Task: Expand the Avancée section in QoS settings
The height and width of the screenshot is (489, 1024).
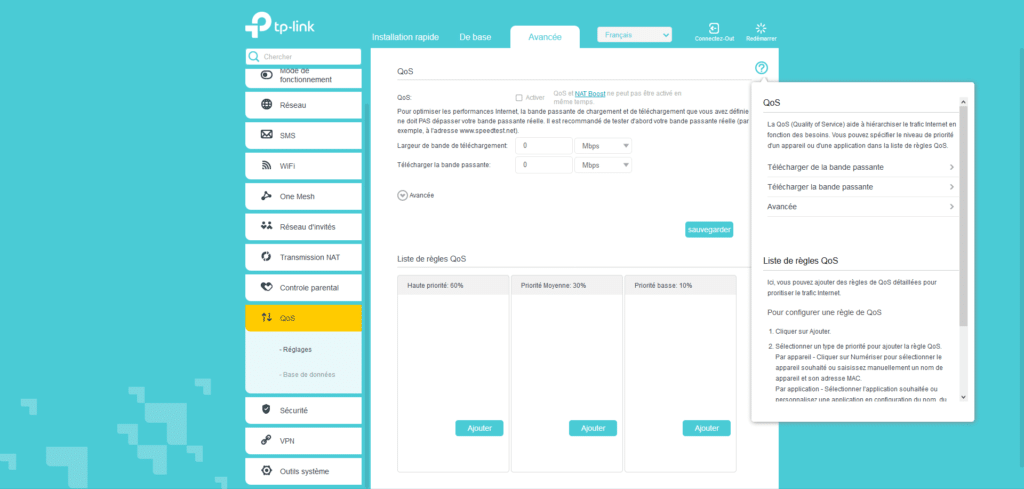Action: tap(403, 196)
